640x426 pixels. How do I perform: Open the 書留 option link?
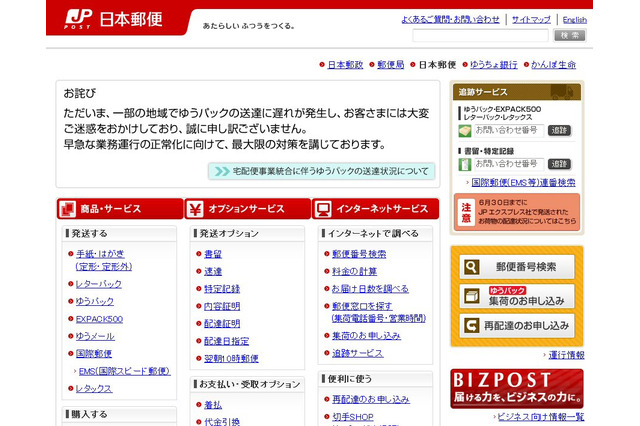coord(213,254)
